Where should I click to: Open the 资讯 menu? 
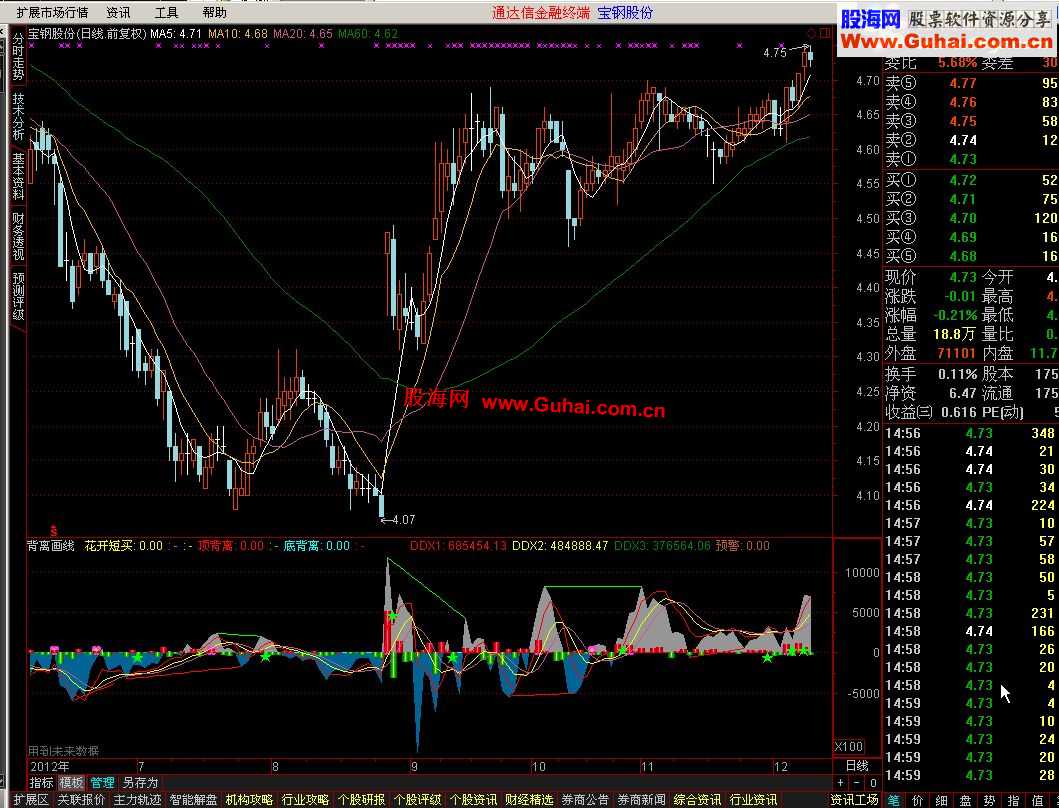point(118,12)
